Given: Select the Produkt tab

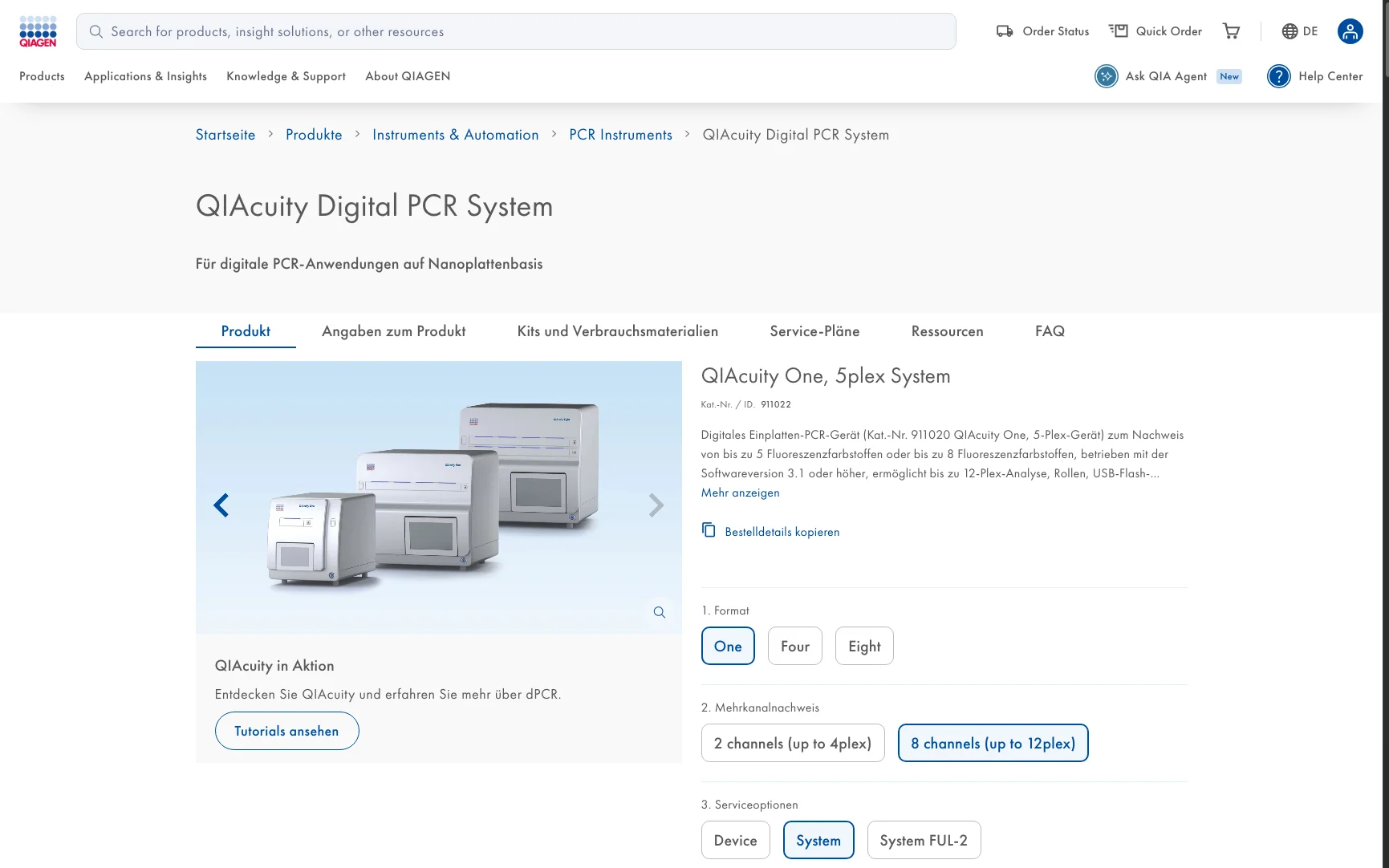Looking at the screenshot, I should pyautogui.click(x=246, y=331).
